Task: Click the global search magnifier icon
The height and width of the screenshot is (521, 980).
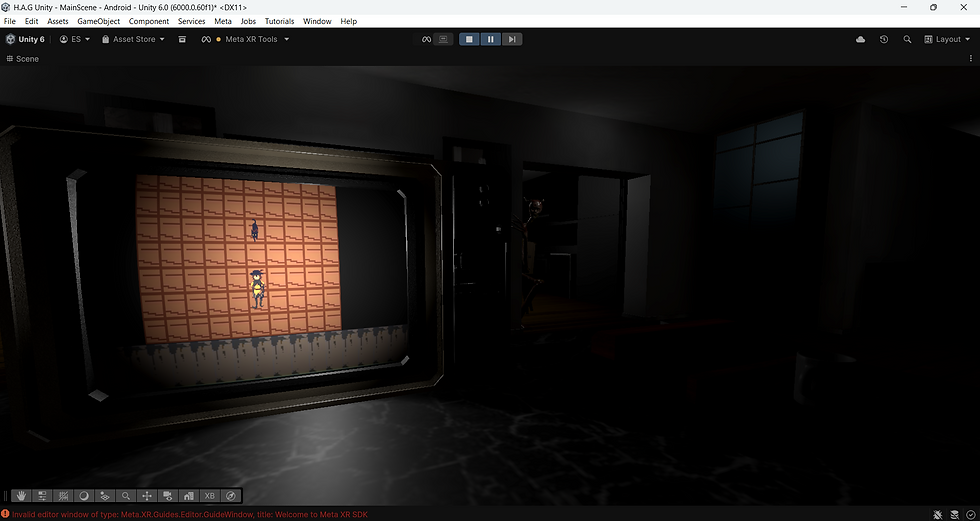Action: coord(907,39)
